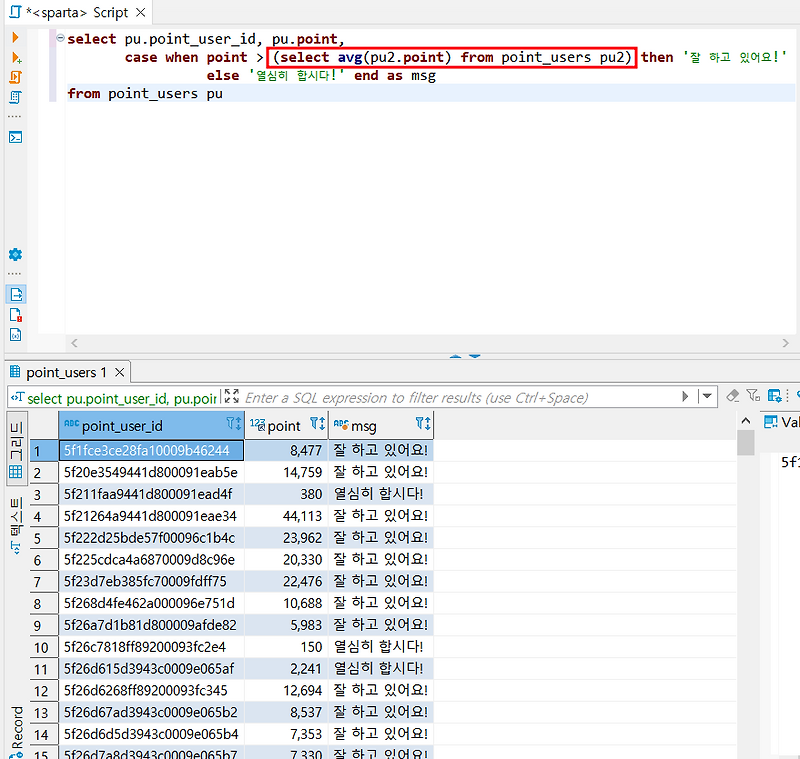This screenshot has width=800, height=759.
Task: Apply filter criteria with the arrow button
Action: pos(685,396)
